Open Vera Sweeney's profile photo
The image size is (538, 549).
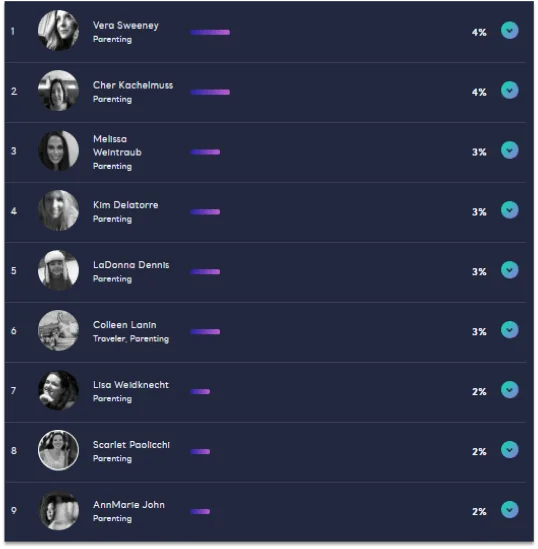58,30
